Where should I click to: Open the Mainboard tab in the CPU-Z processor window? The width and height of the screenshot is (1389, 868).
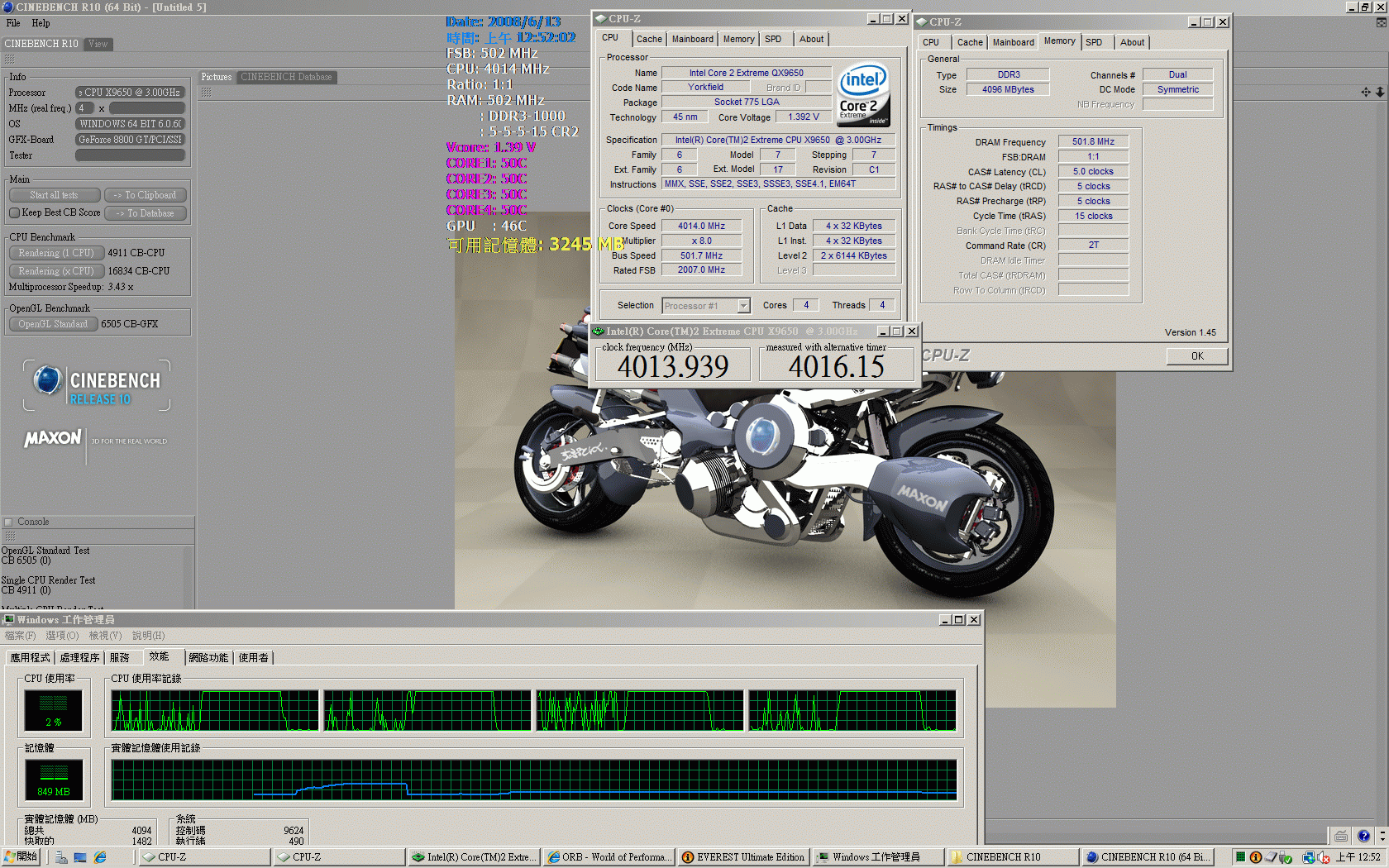[x=693, y=39]
